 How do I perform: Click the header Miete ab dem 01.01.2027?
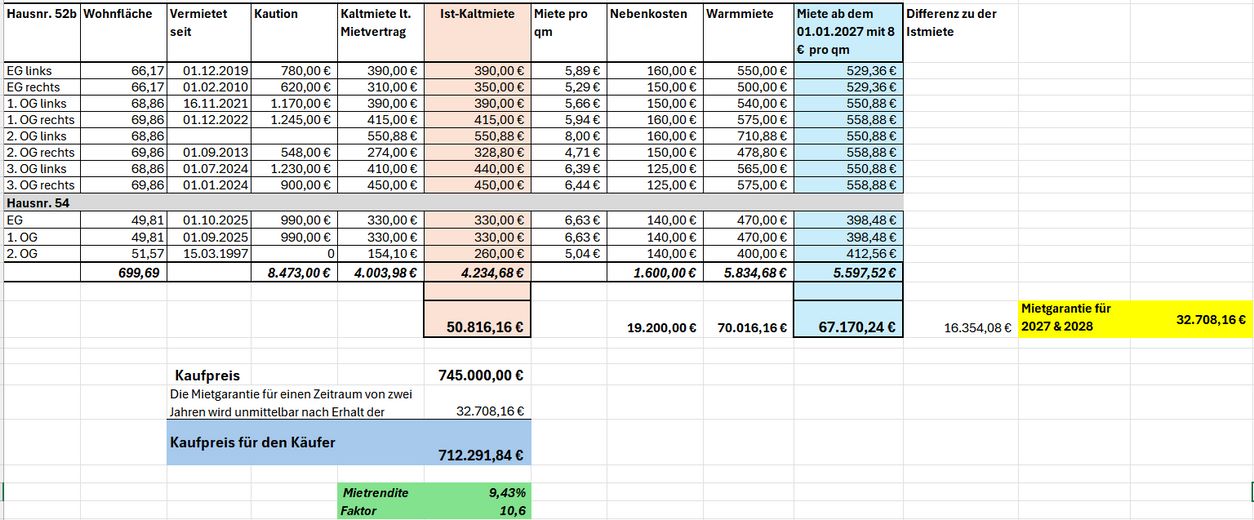[849, 33]
